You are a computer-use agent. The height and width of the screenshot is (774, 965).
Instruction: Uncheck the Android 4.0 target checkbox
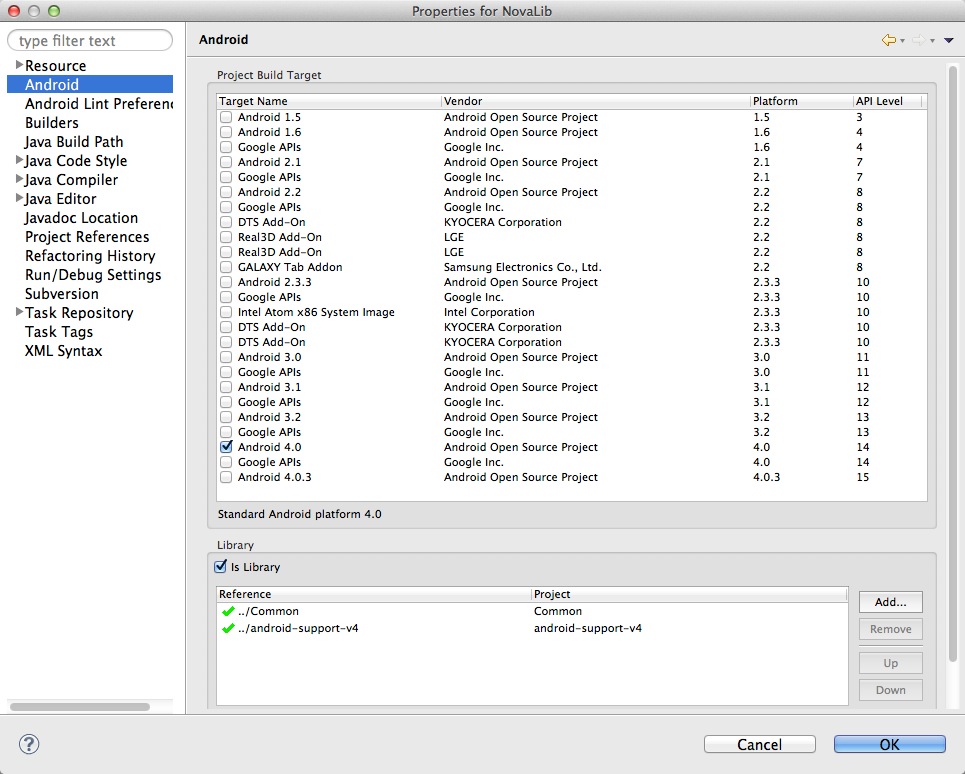click(226, 447)
